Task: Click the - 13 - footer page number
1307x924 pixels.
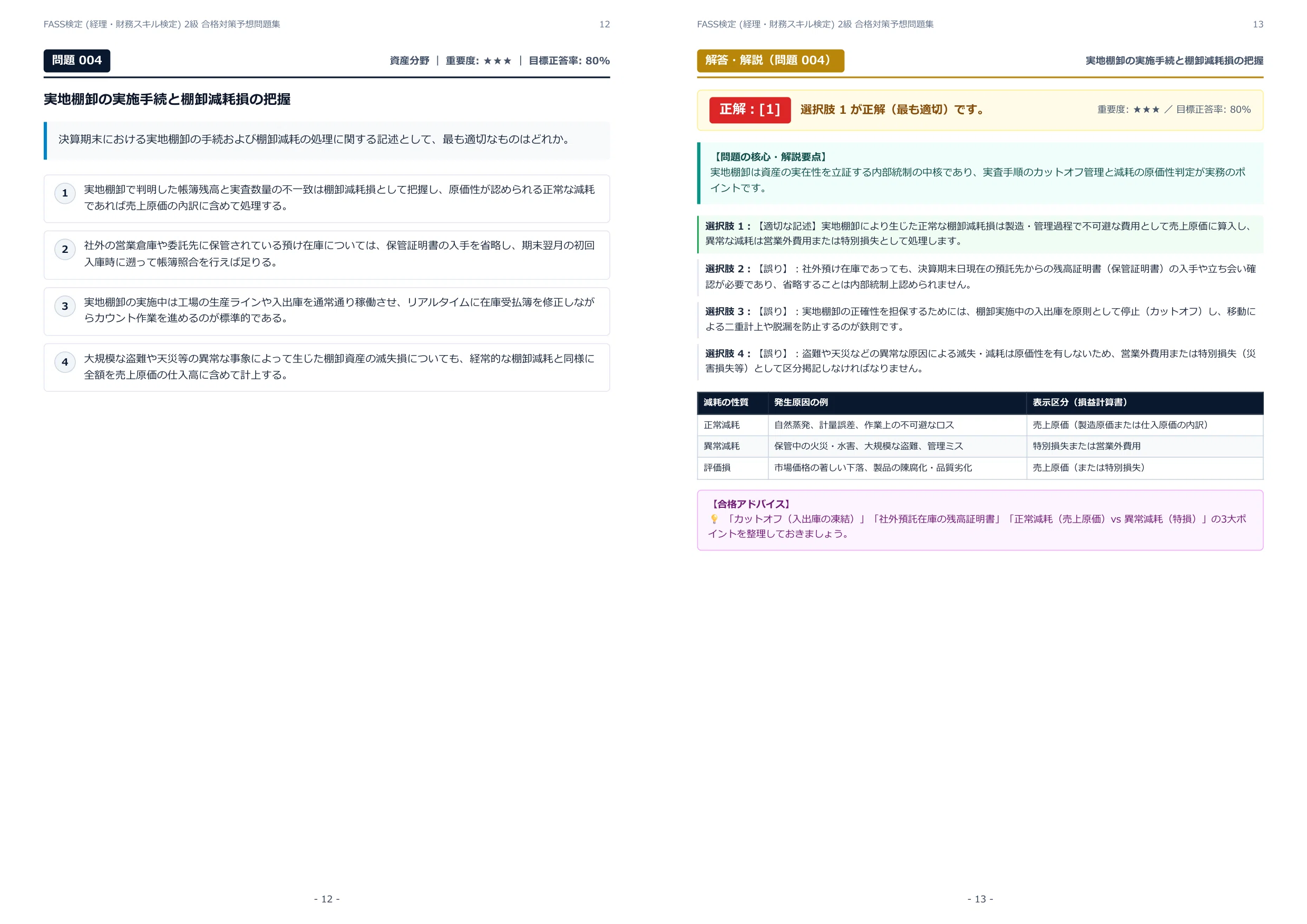Action: click(980, 899)
